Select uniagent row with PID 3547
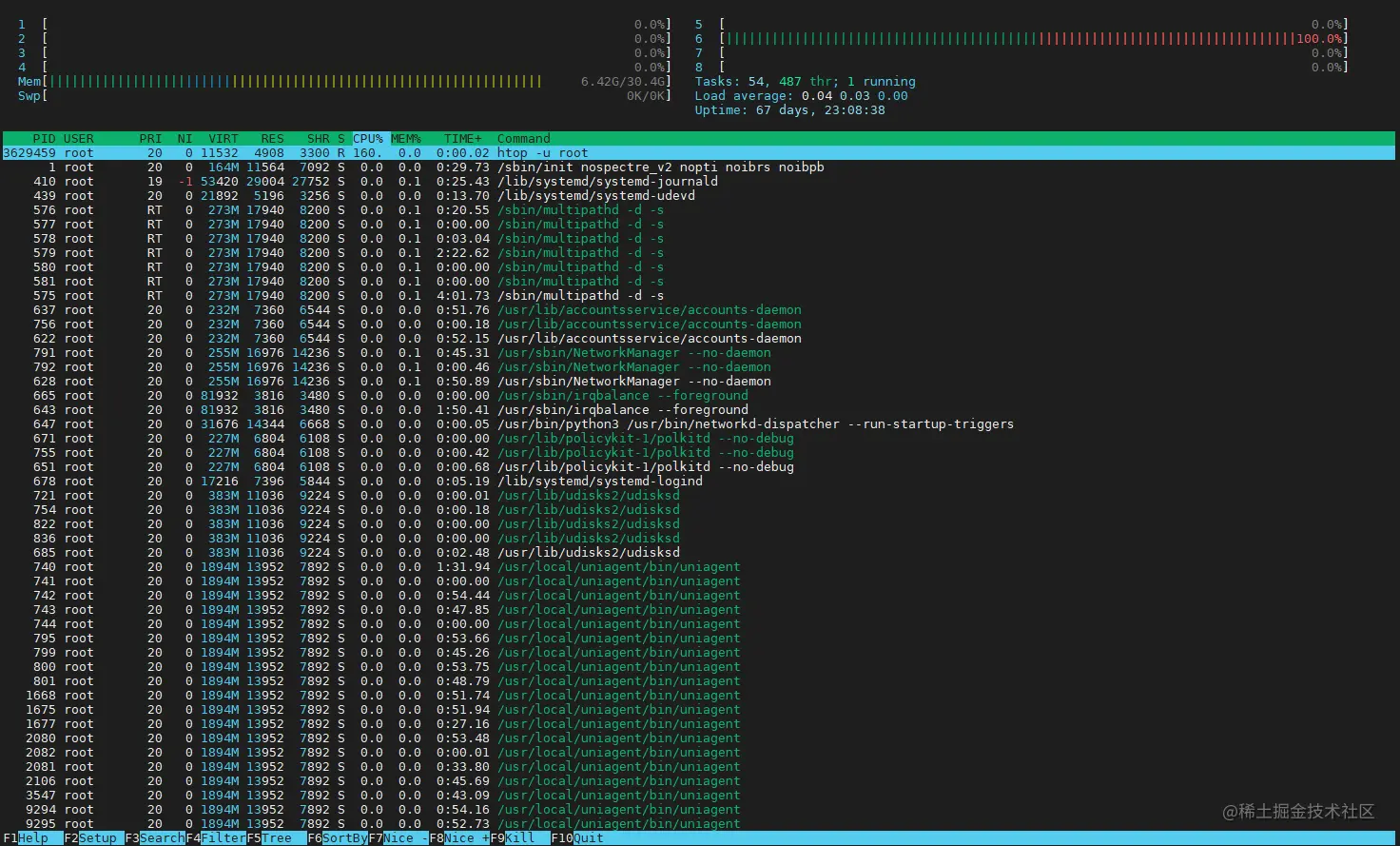 click(x=699, y=796)
